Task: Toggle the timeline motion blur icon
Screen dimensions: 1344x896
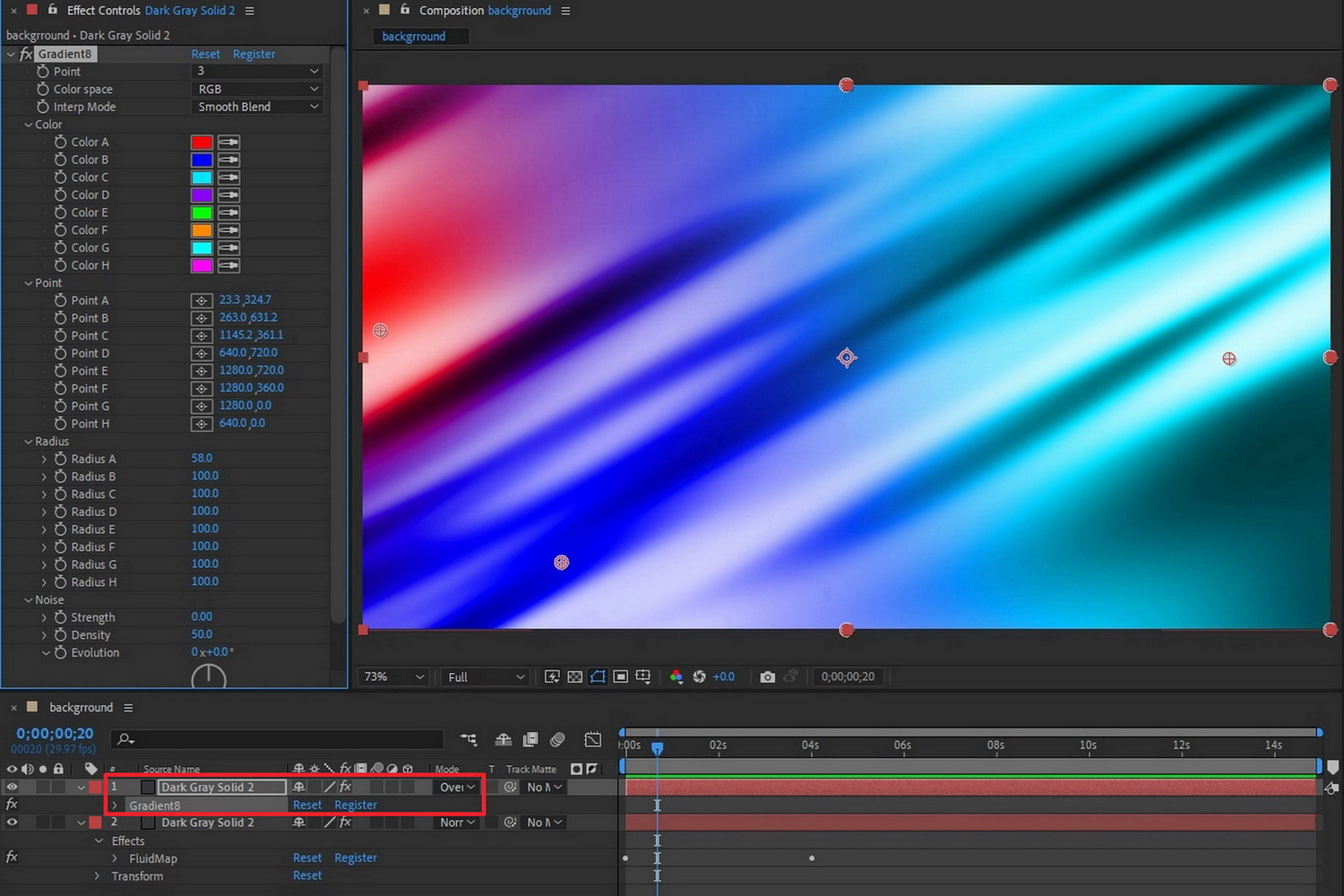Action: 557,739
